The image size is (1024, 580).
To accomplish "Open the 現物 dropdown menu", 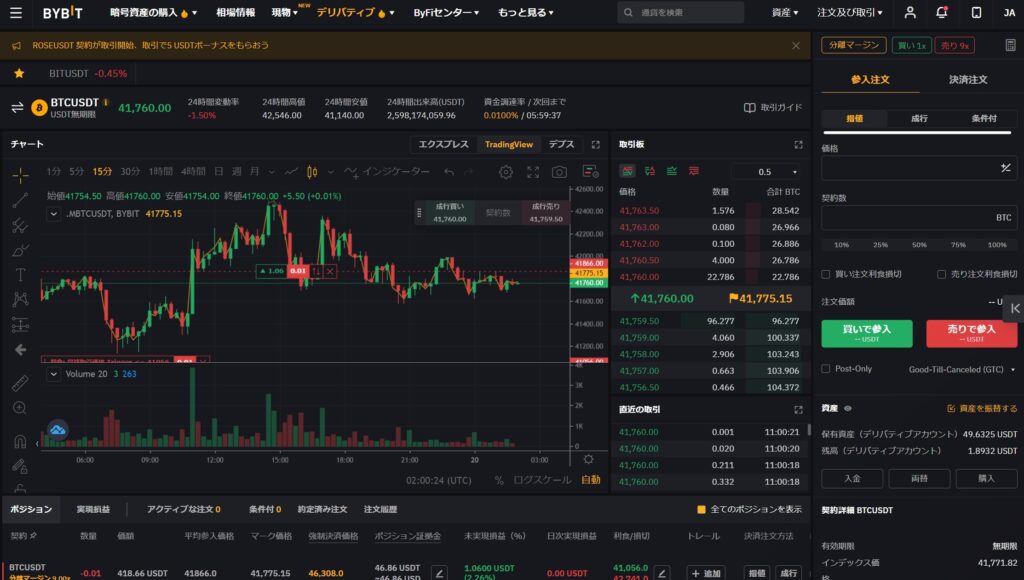I will click(x=285, y=12).
